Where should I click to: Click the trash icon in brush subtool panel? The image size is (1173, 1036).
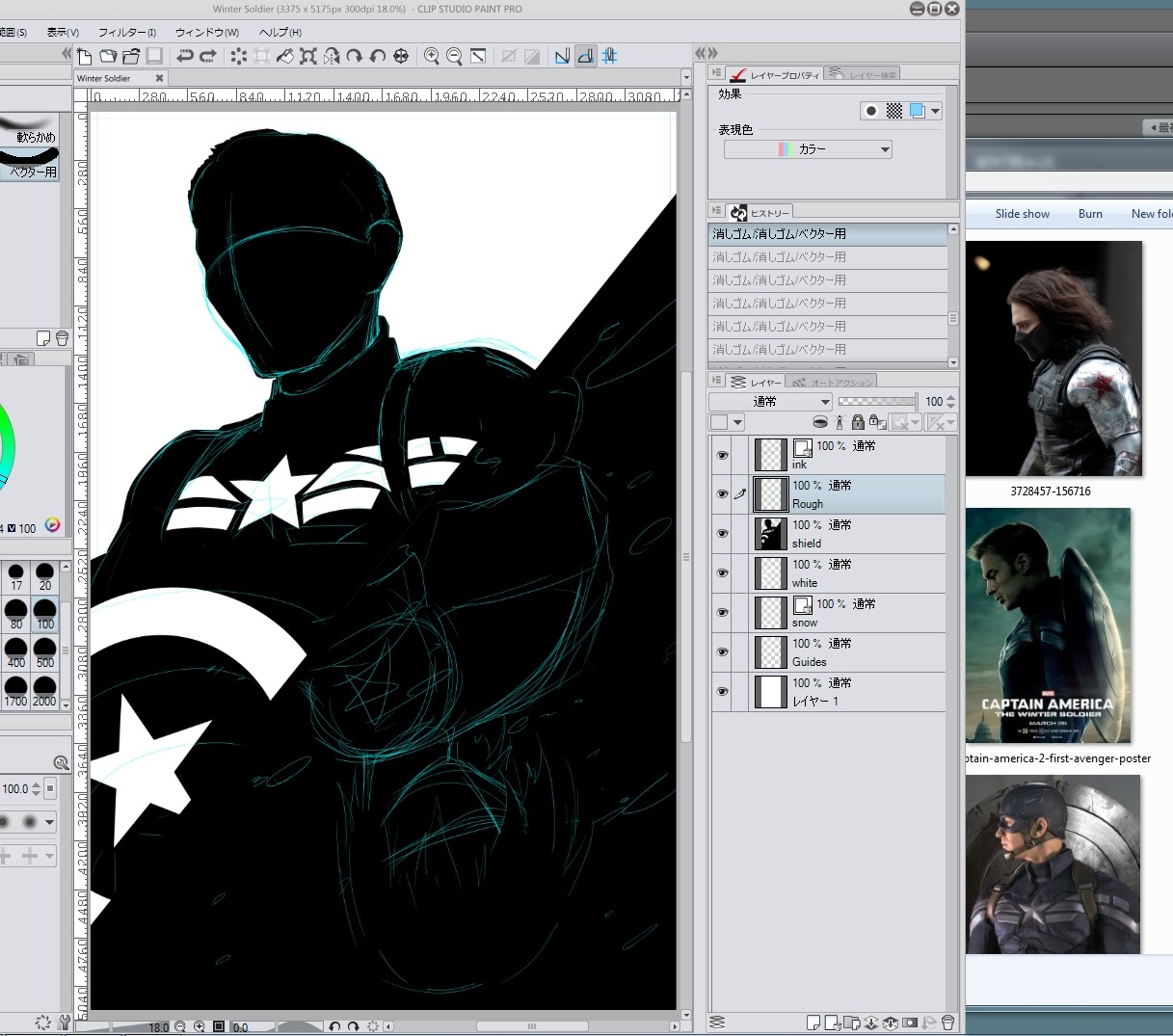tap(62, 338)
